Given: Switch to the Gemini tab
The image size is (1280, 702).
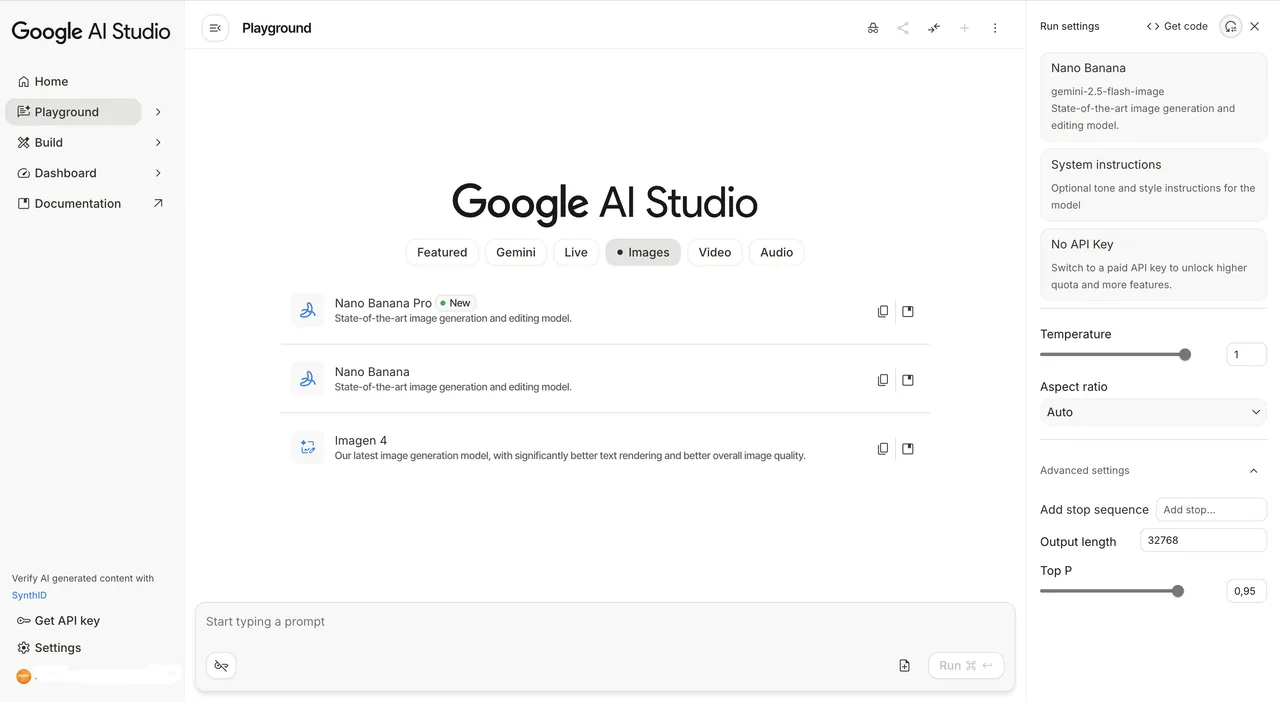Looking at the screenshot, I should (516, 252).
